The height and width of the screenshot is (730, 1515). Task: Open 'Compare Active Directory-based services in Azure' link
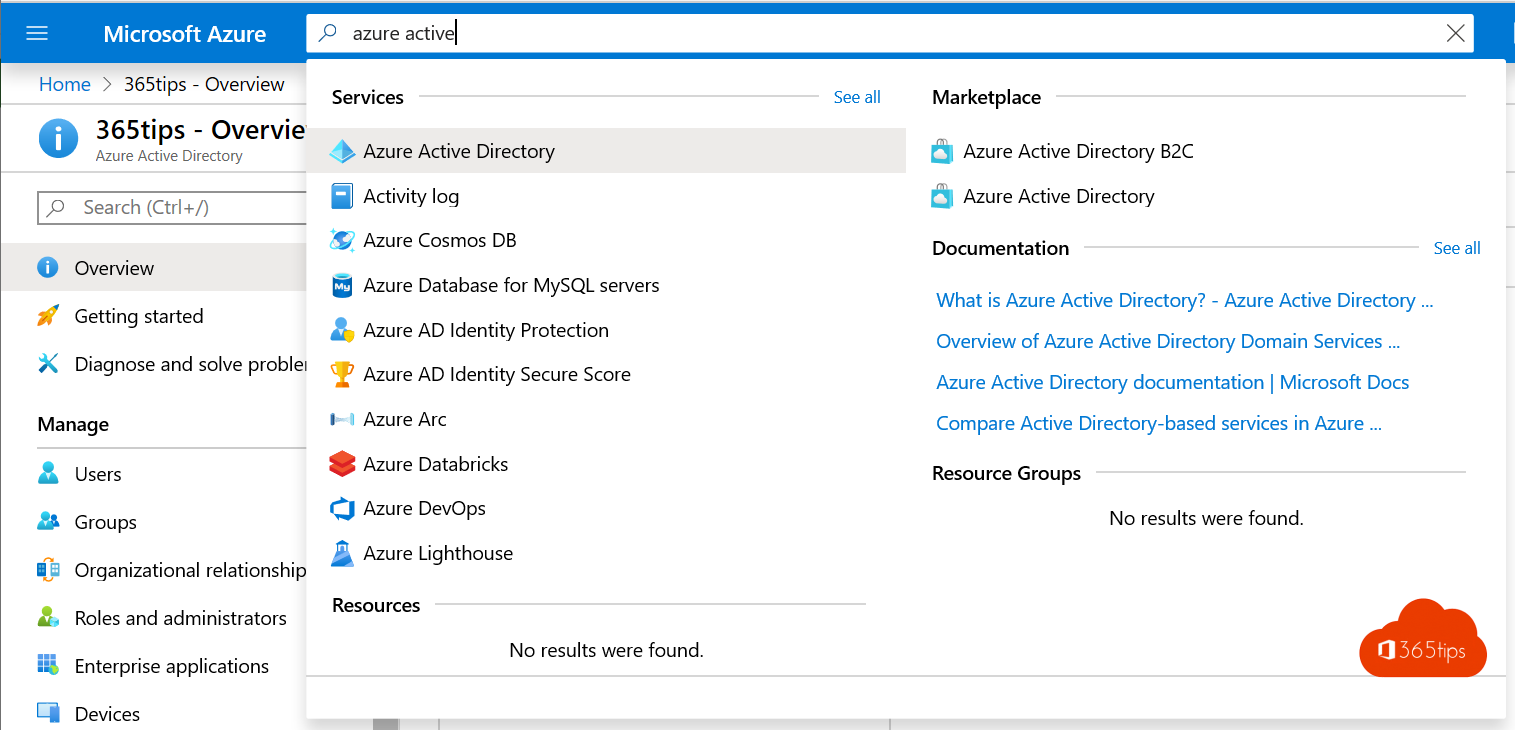pos(1159,423)
